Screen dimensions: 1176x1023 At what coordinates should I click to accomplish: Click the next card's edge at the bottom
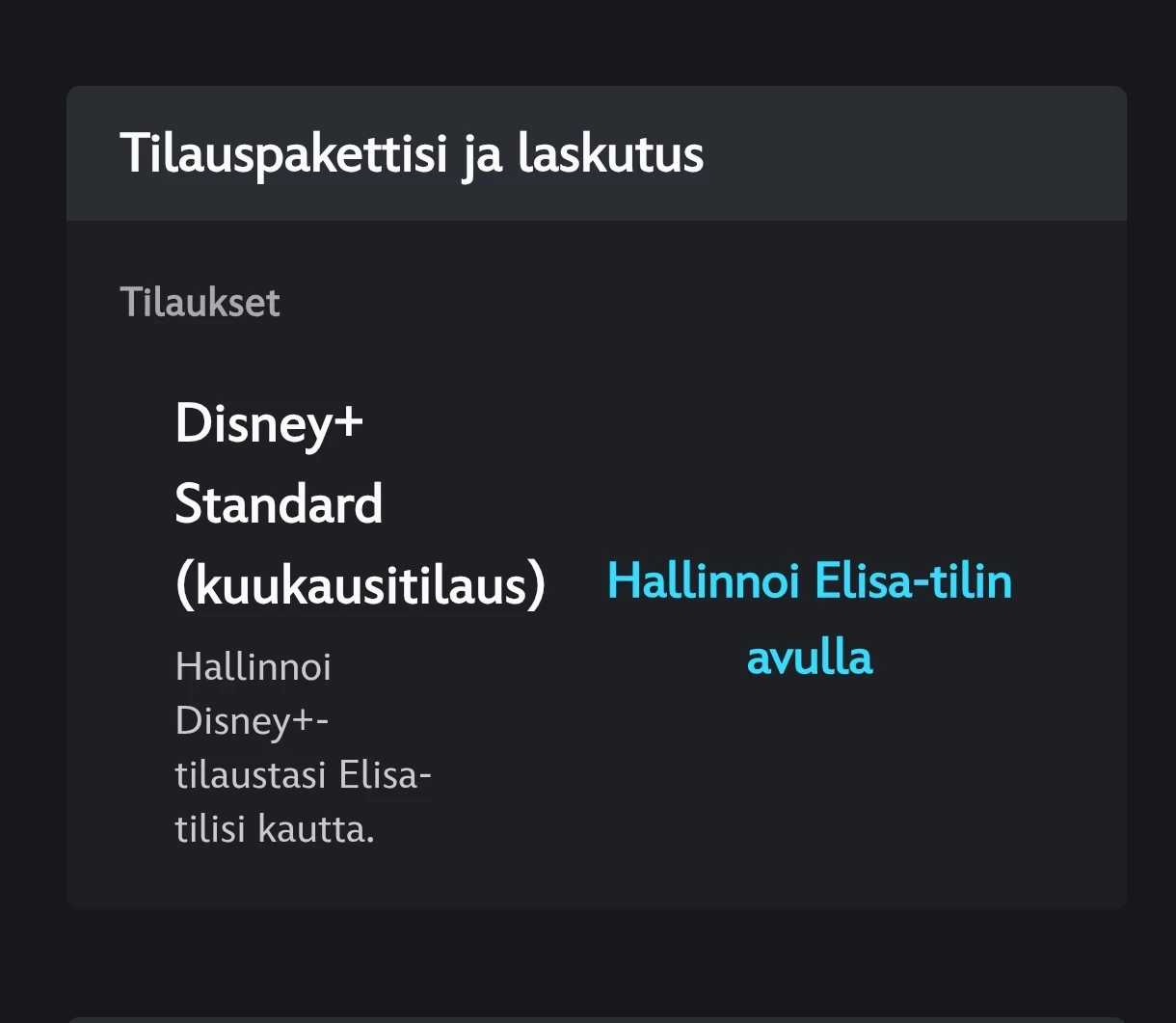(596, 1019)
